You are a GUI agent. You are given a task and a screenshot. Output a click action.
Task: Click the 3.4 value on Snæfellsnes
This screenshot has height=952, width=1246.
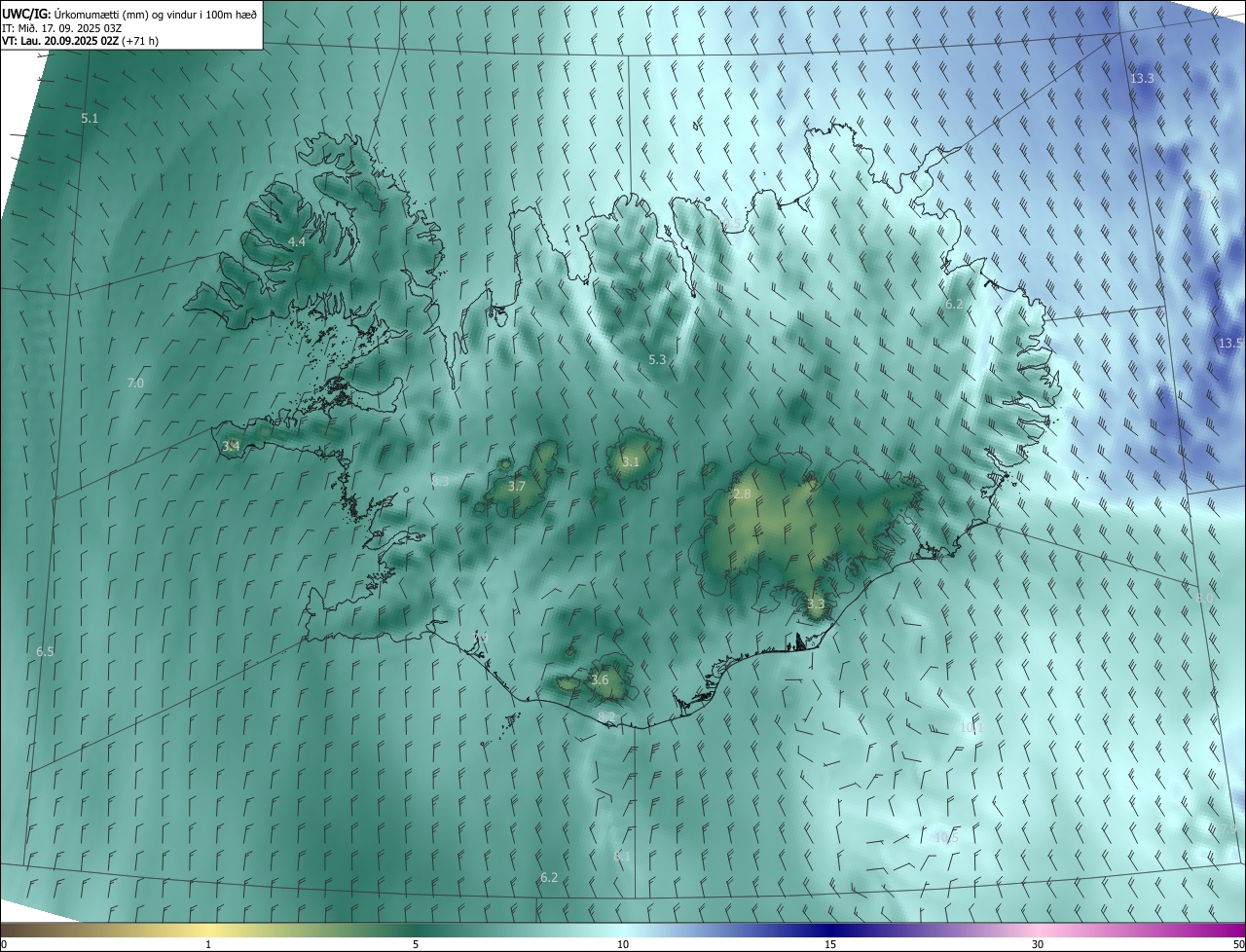(x=231, y=447)
